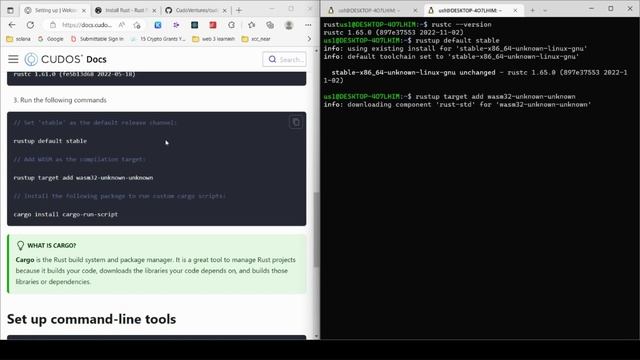Add this page to favorites star icon
This screenshot has width=640, height=360.
pos(137,25)
